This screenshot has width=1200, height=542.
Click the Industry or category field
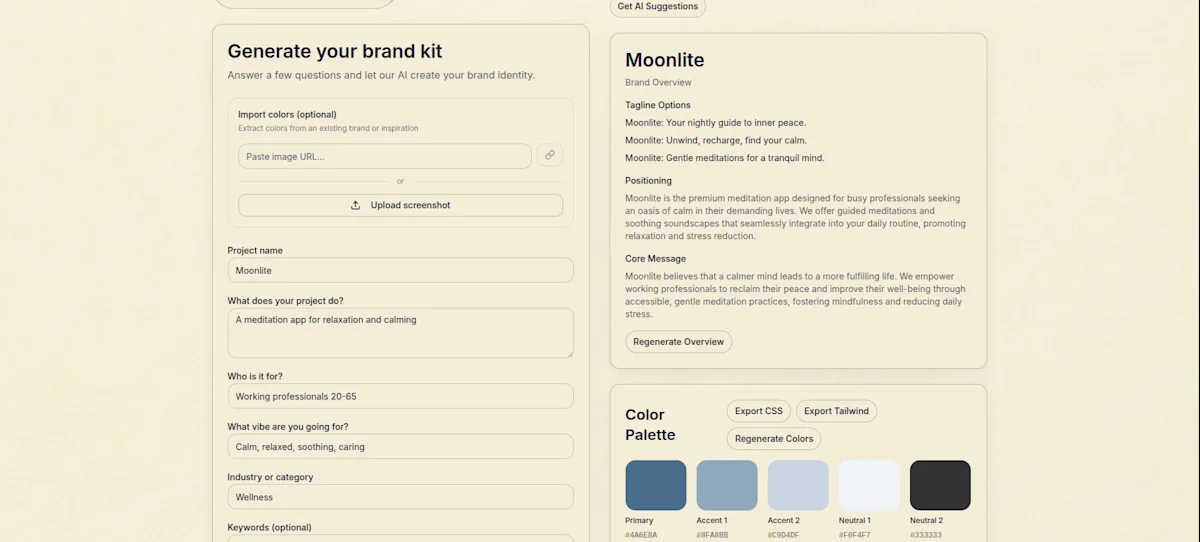pyautogui.click(x=400, y=496)
